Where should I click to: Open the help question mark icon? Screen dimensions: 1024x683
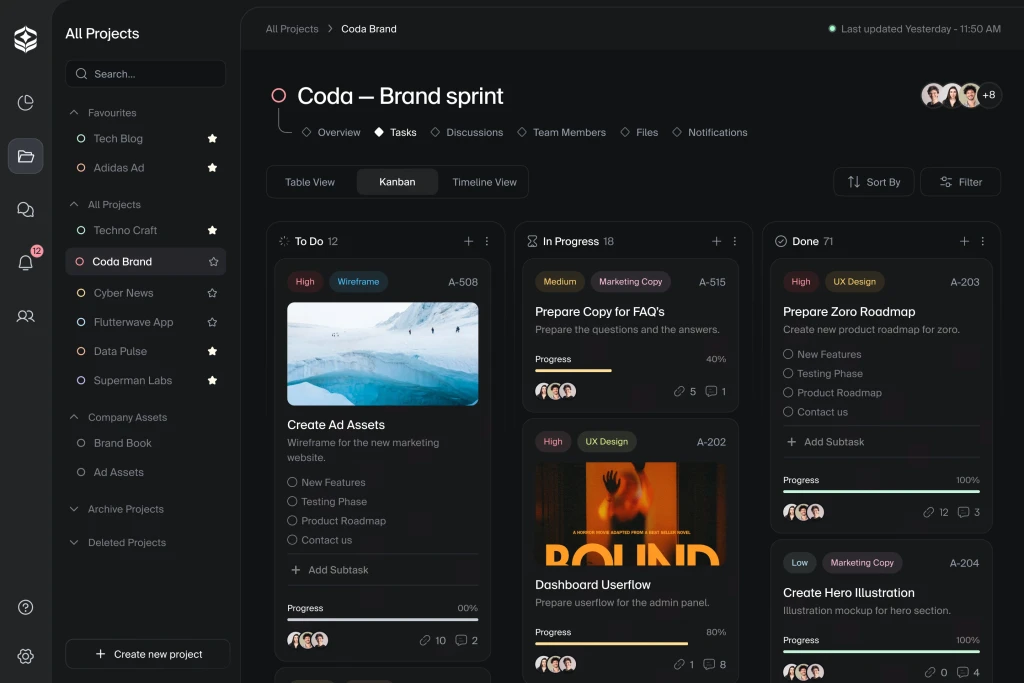25,607
